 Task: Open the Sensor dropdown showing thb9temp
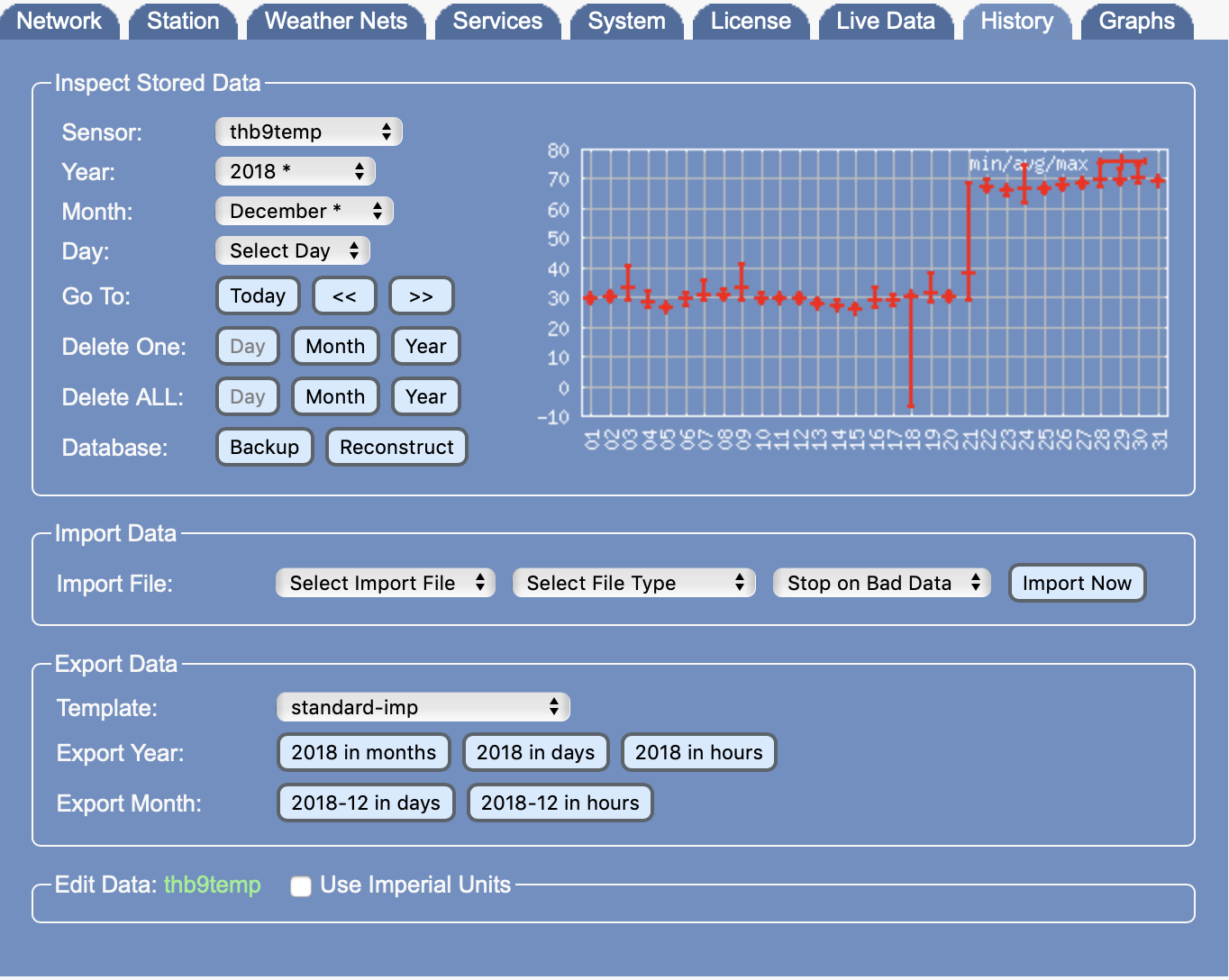click(309, 132)
